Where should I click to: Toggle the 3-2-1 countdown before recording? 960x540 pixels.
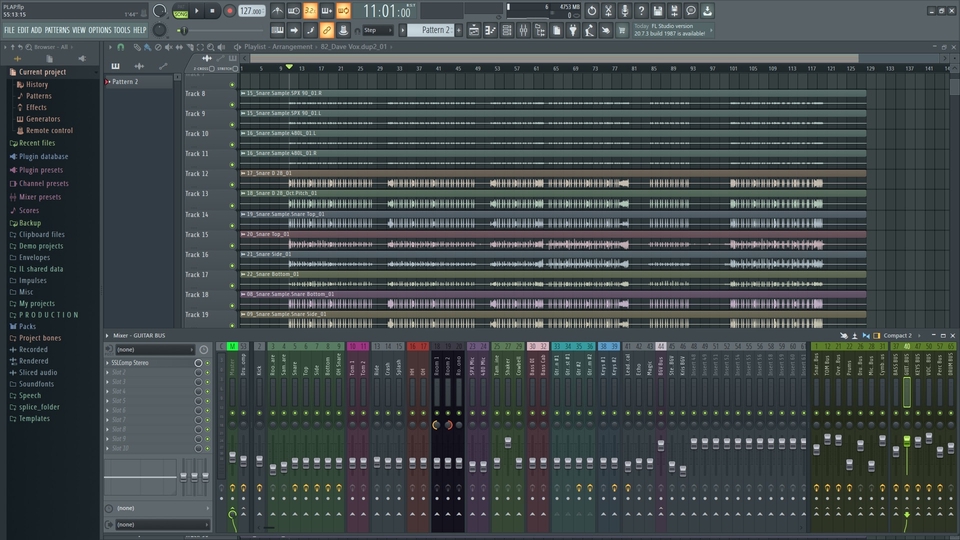[x=310, y=10]
